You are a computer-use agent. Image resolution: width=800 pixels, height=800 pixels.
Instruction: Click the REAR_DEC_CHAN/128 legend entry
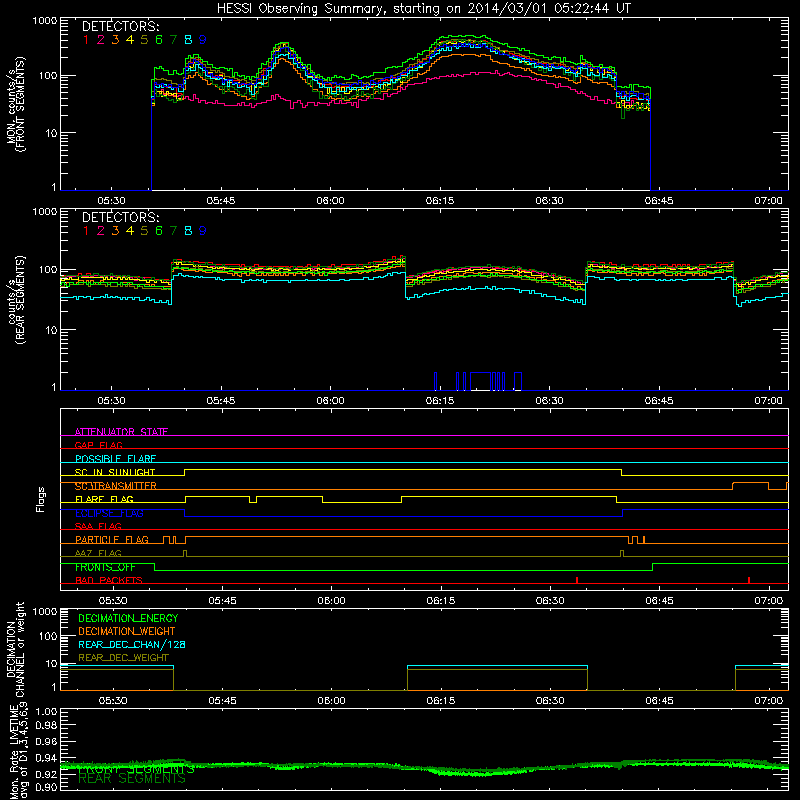coord(132,644)
